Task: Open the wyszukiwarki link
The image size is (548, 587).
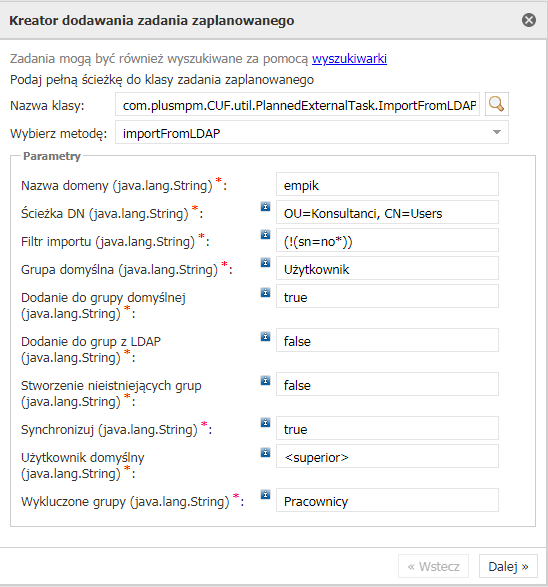Action: coord(349,59)
